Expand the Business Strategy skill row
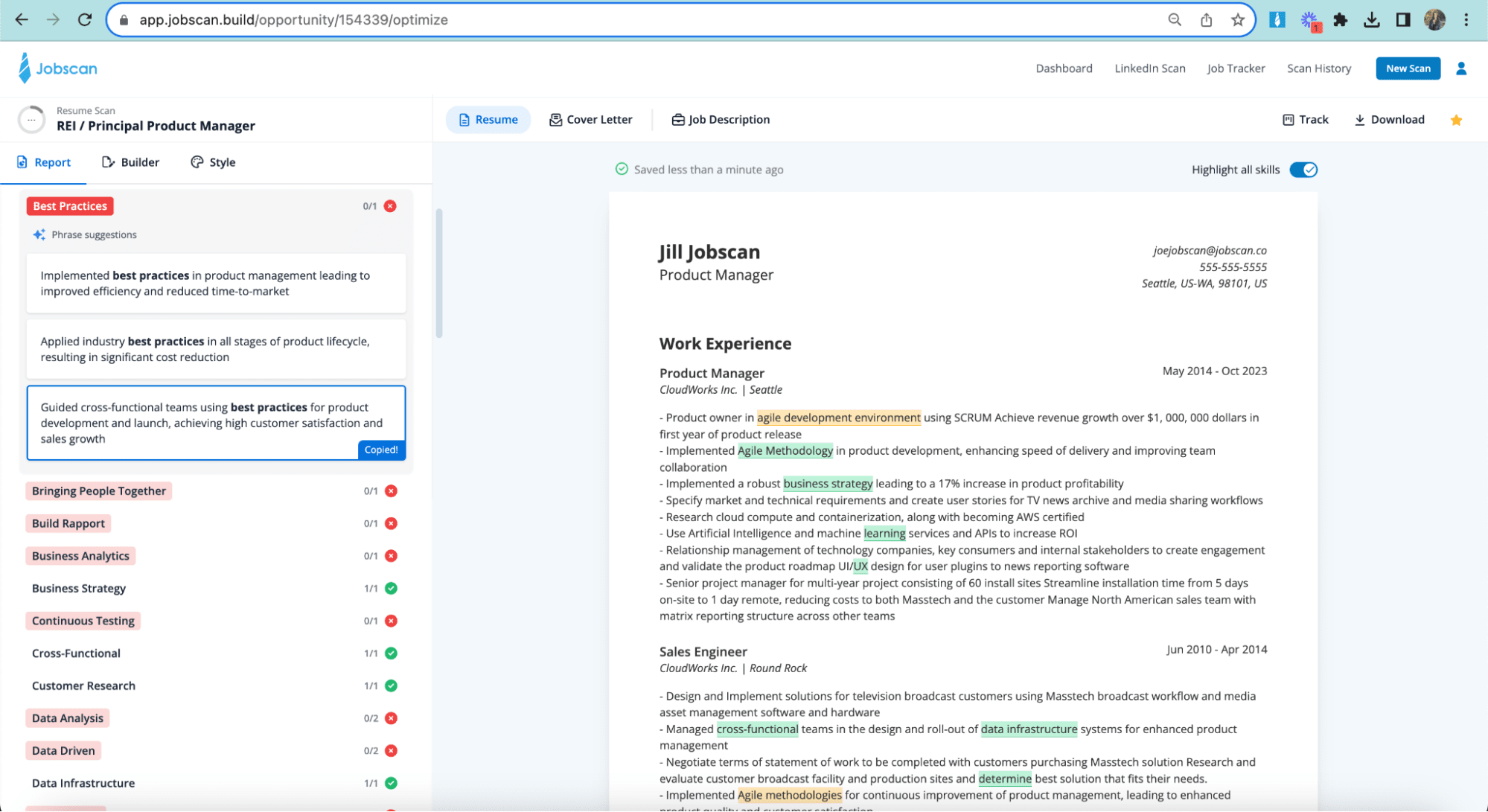This screenshot has width=1488, height=812. coord(214,588)
